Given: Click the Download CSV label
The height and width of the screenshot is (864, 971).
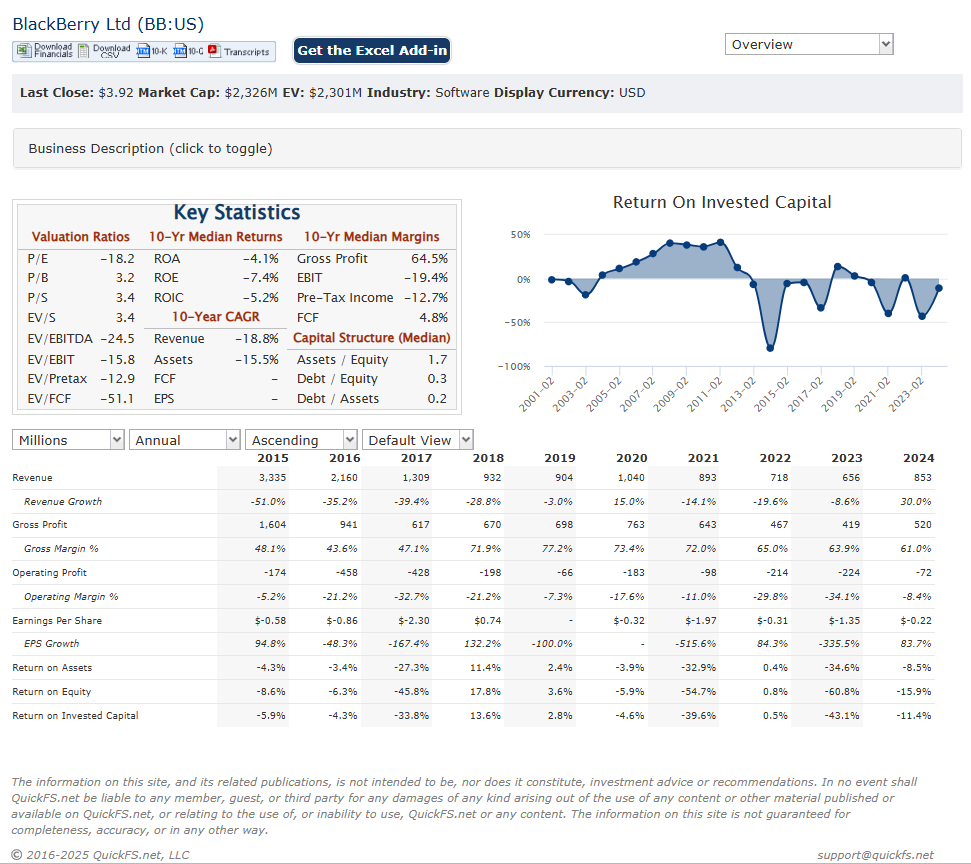Looking at the screenshot, I should pyautogui.click(x=111, y=51).
